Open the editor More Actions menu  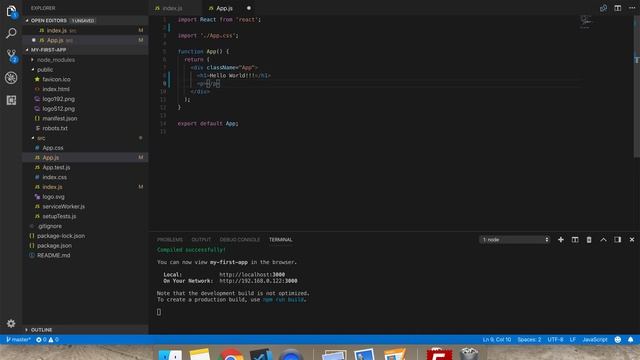coord(632,8)
